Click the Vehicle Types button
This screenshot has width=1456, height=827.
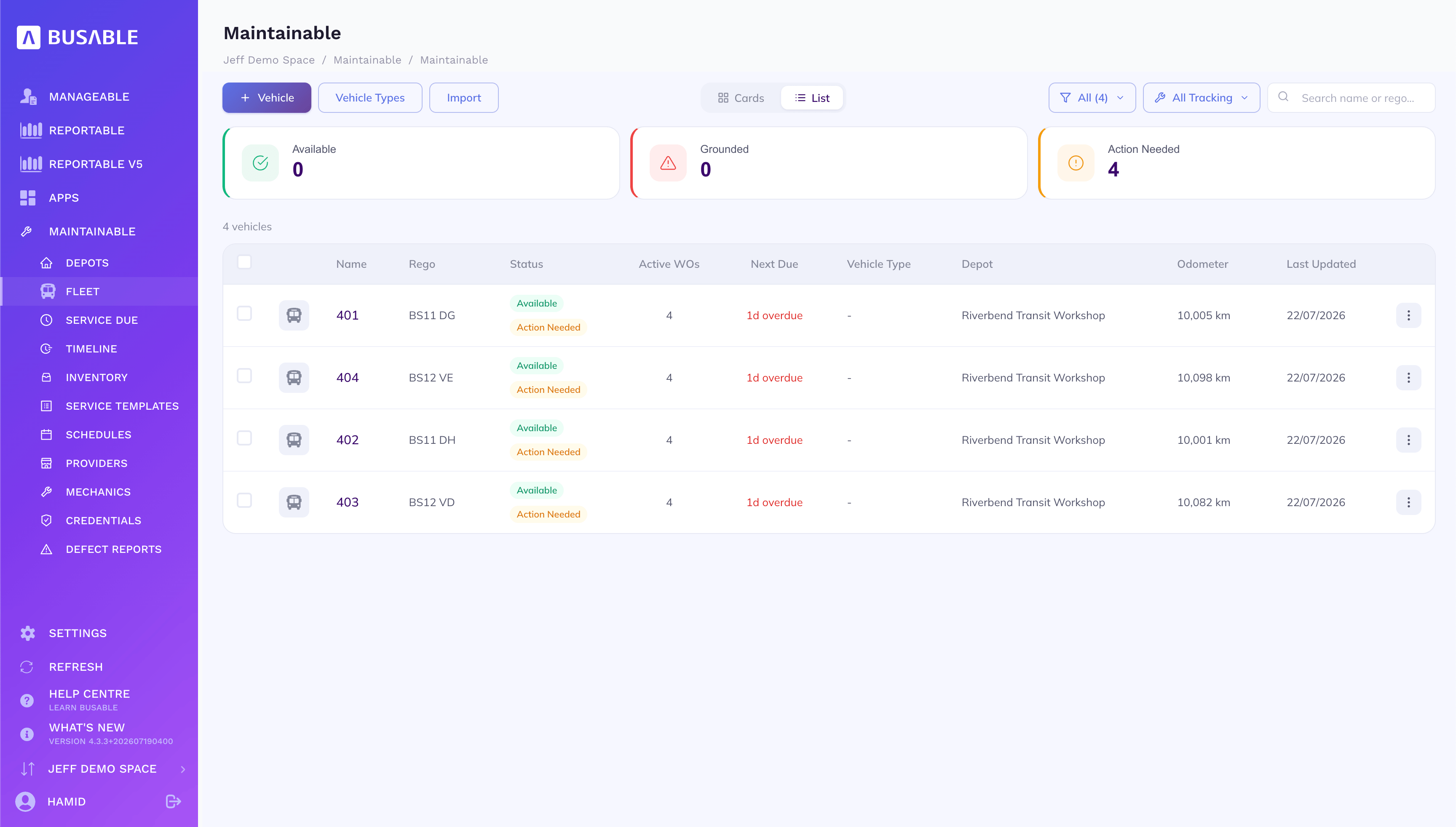coord(370,98)
